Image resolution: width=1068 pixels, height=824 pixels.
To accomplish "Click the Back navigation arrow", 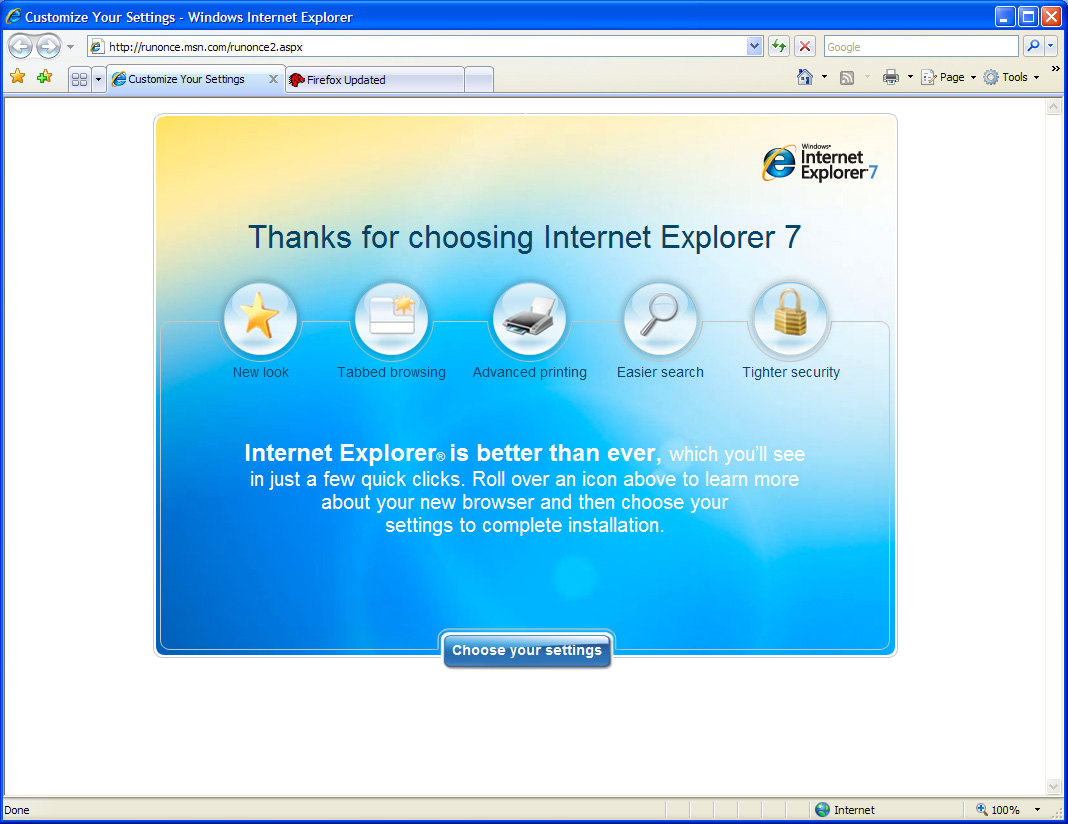I will click(20, 46).
